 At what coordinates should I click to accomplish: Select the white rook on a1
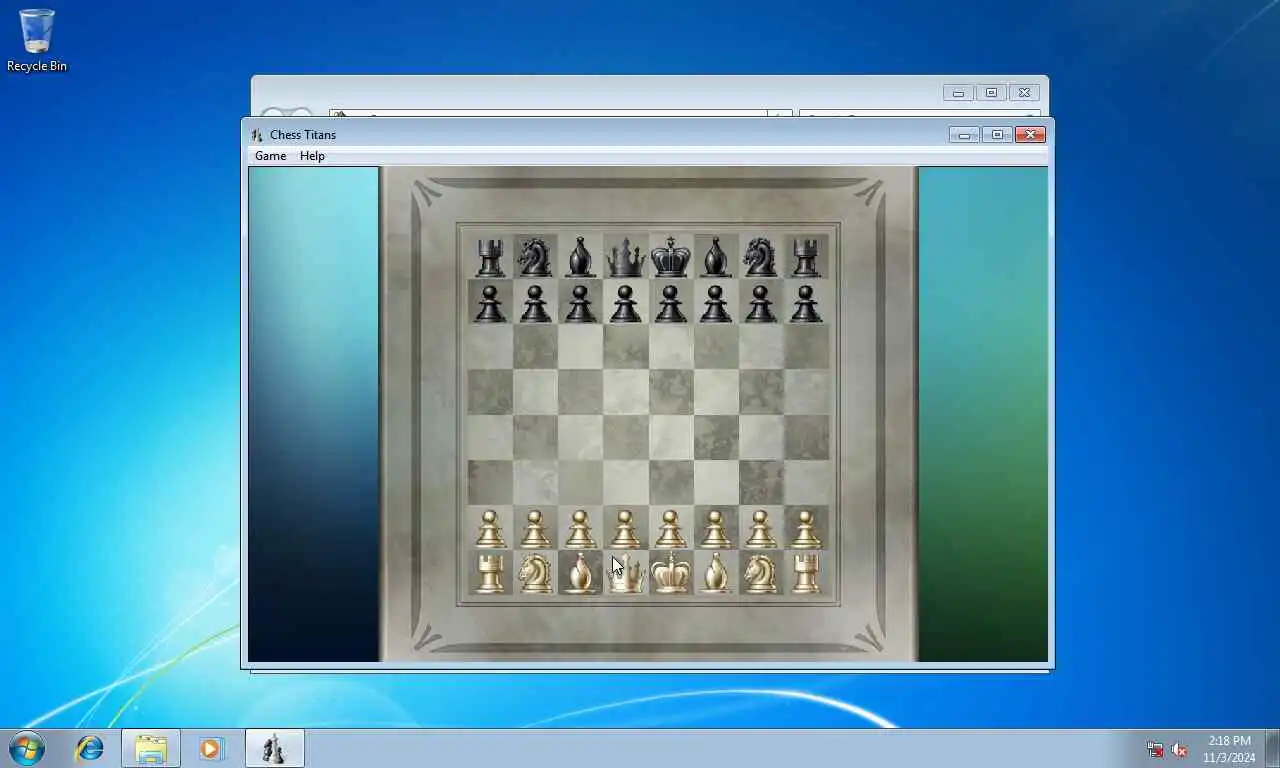490,574
